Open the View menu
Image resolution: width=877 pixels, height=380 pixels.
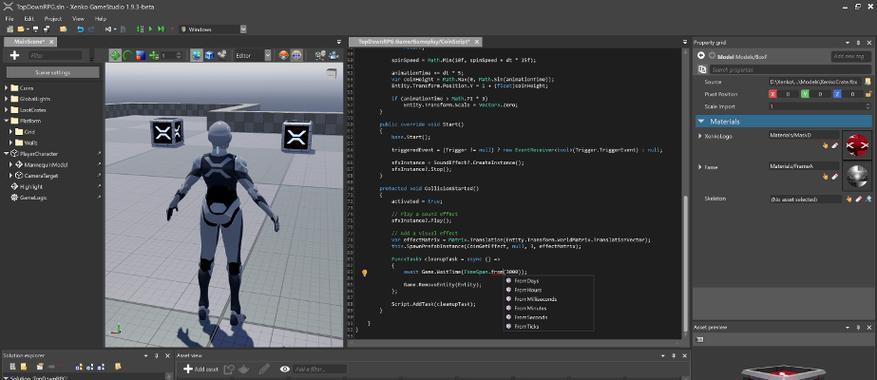pyautogui.click(x=78, y=18)
